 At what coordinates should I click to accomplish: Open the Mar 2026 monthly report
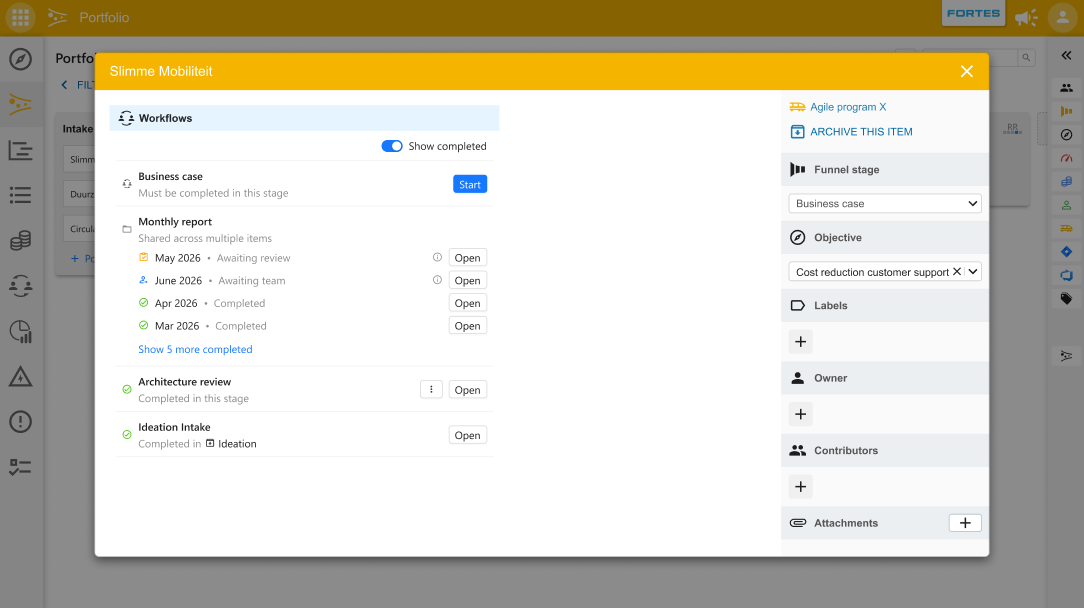coord(467,326)
